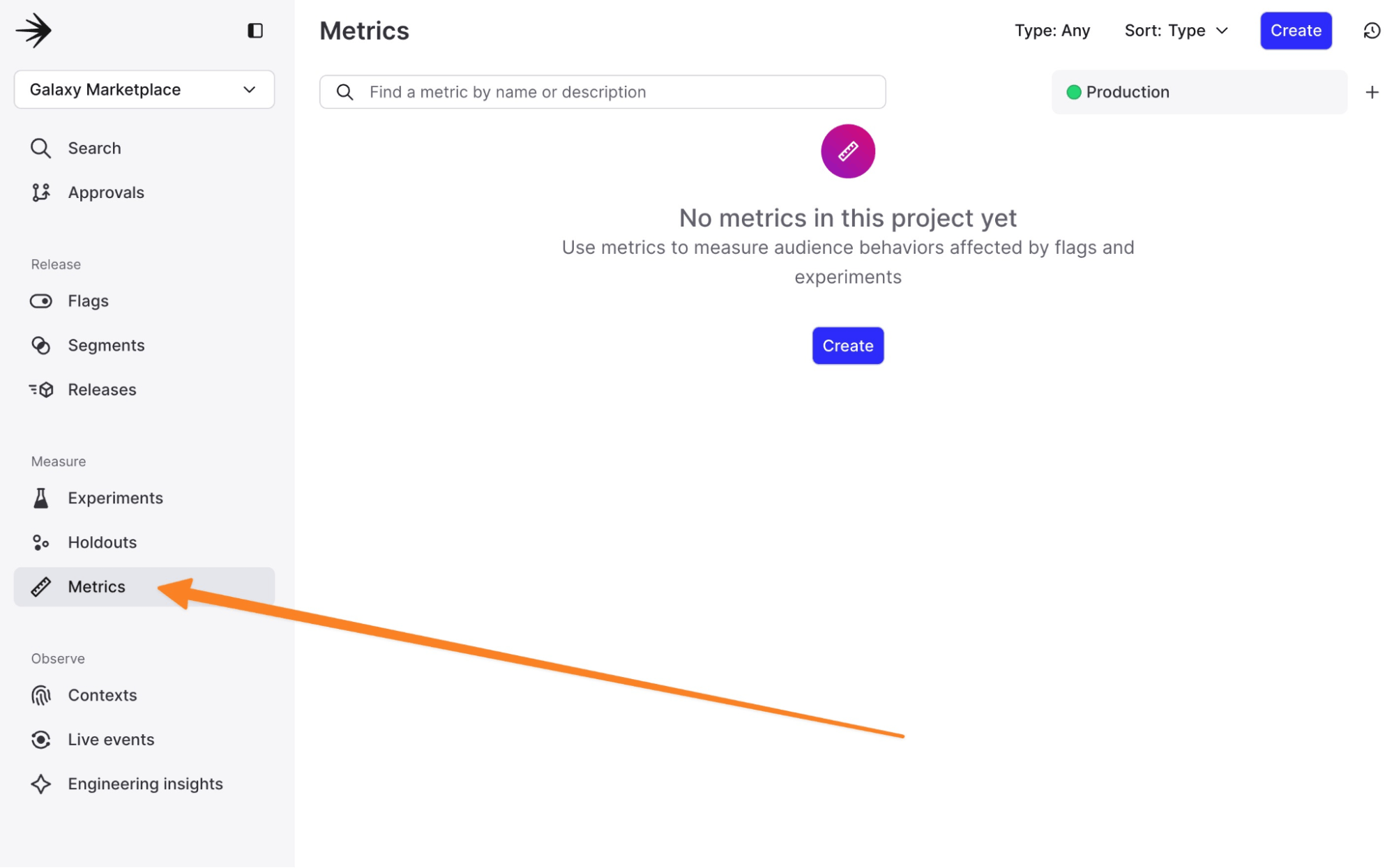Open Search in the sidebar
This screenshot has width=1394, height=868.
[x=94, y=148]
